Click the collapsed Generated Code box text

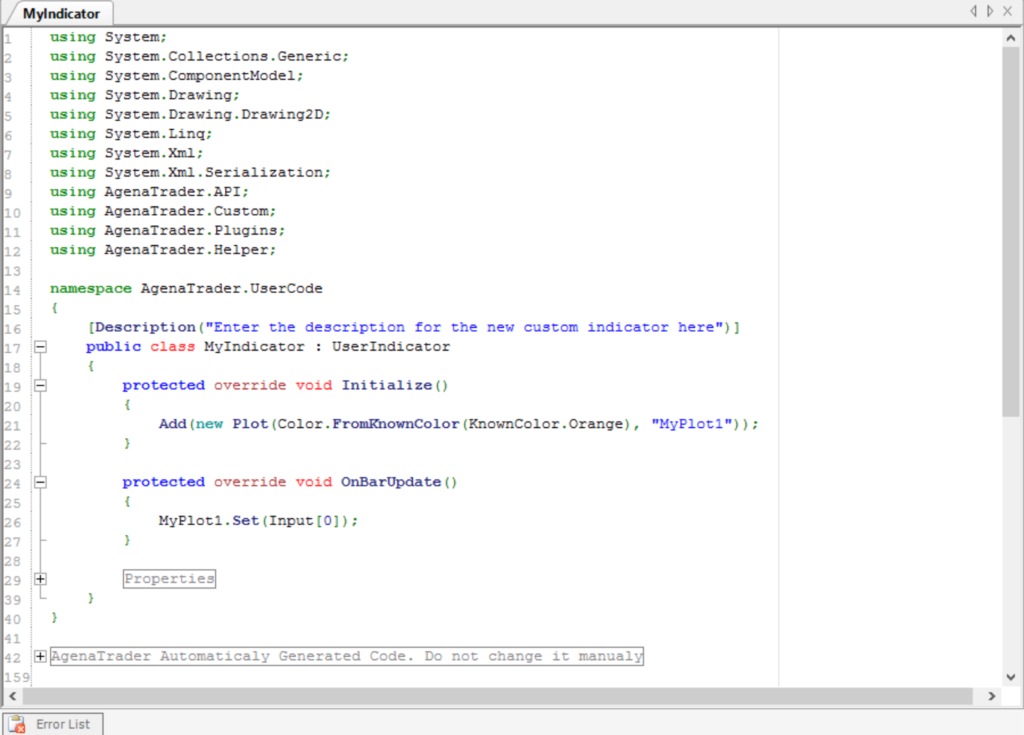point(347,656)
